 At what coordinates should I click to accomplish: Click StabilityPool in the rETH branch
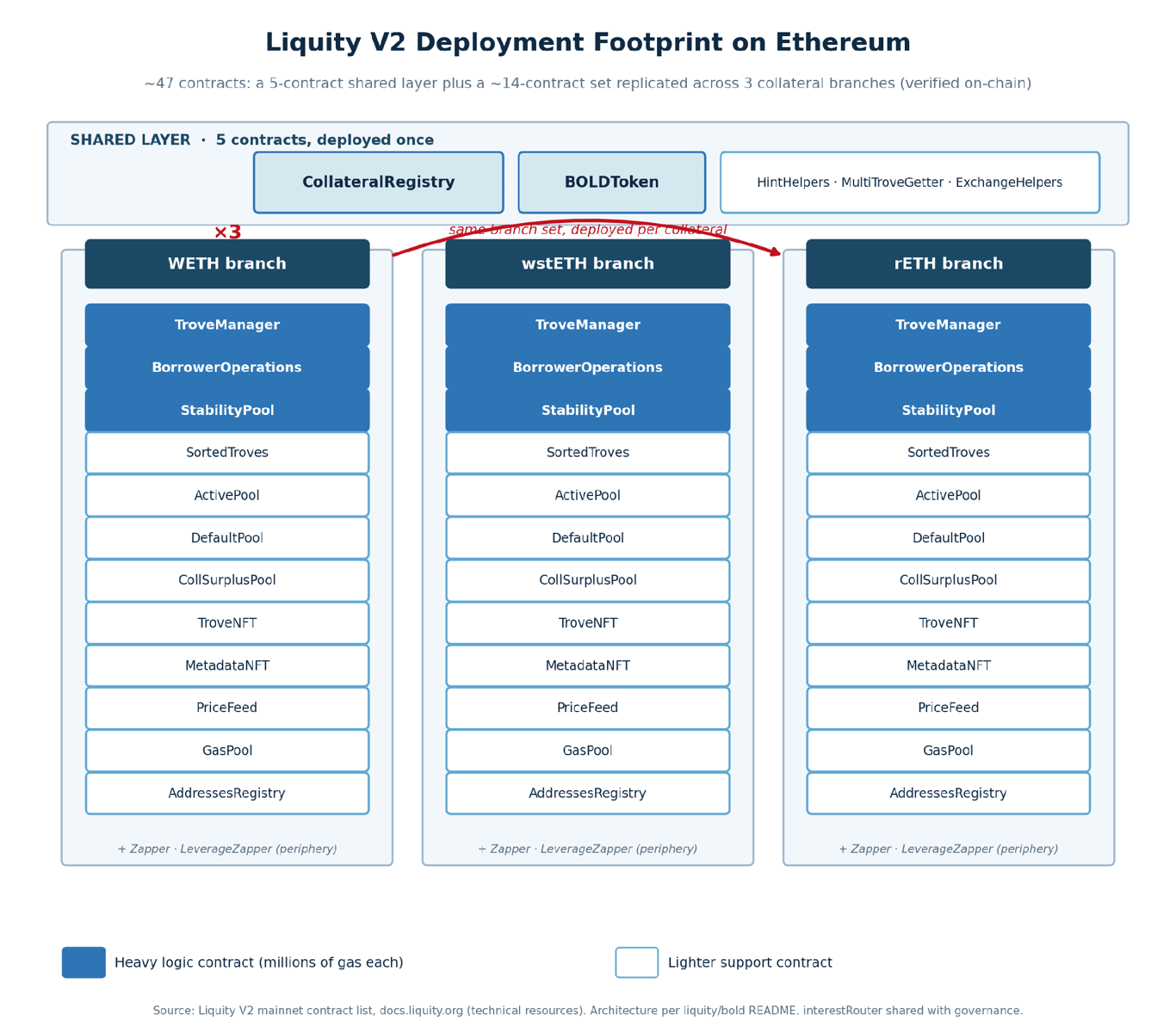click(948, 411)
